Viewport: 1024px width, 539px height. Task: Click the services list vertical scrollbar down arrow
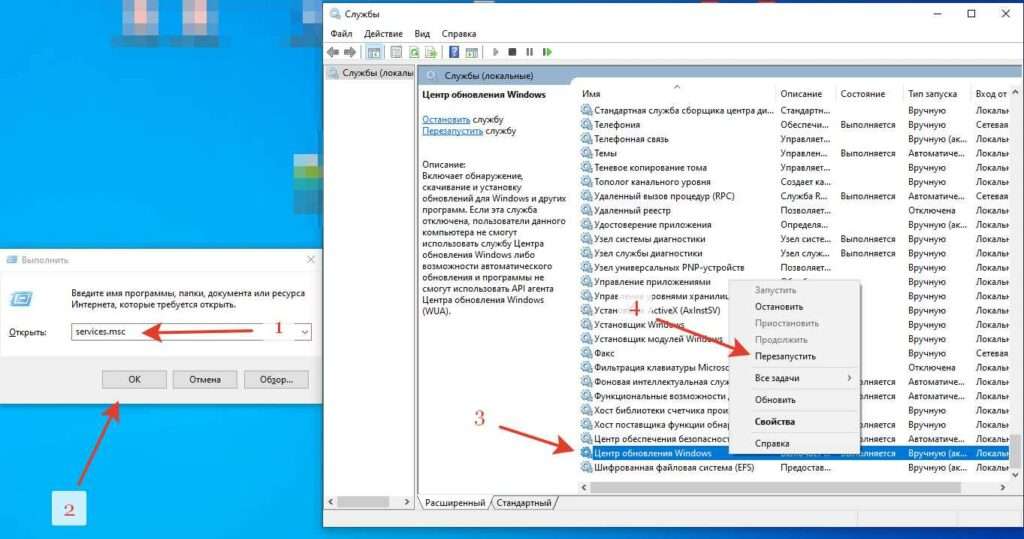(1015, 474)
